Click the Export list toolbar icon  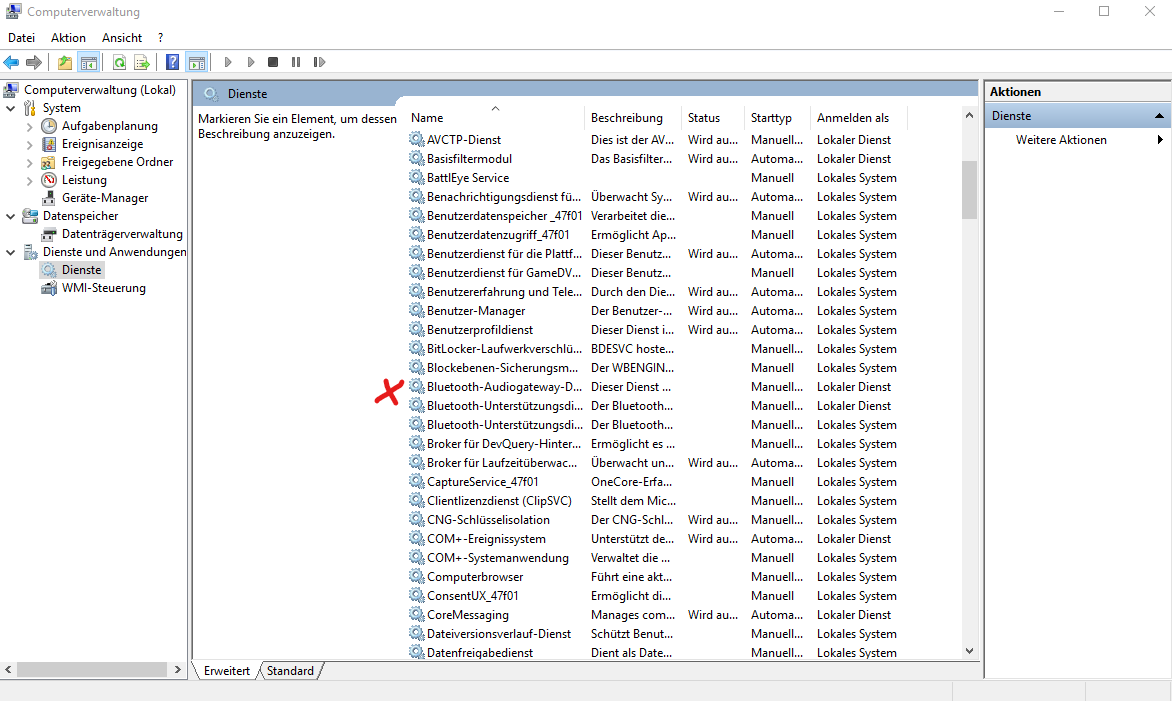[x=142, y=62]
